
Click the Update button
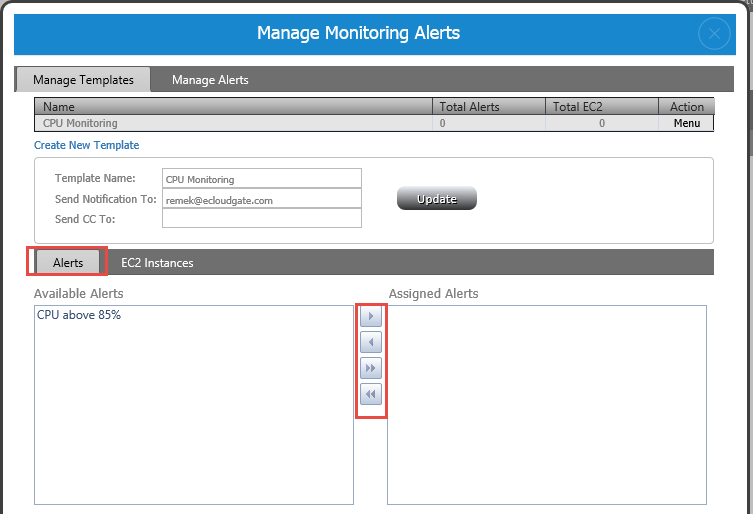click(437, 198)
